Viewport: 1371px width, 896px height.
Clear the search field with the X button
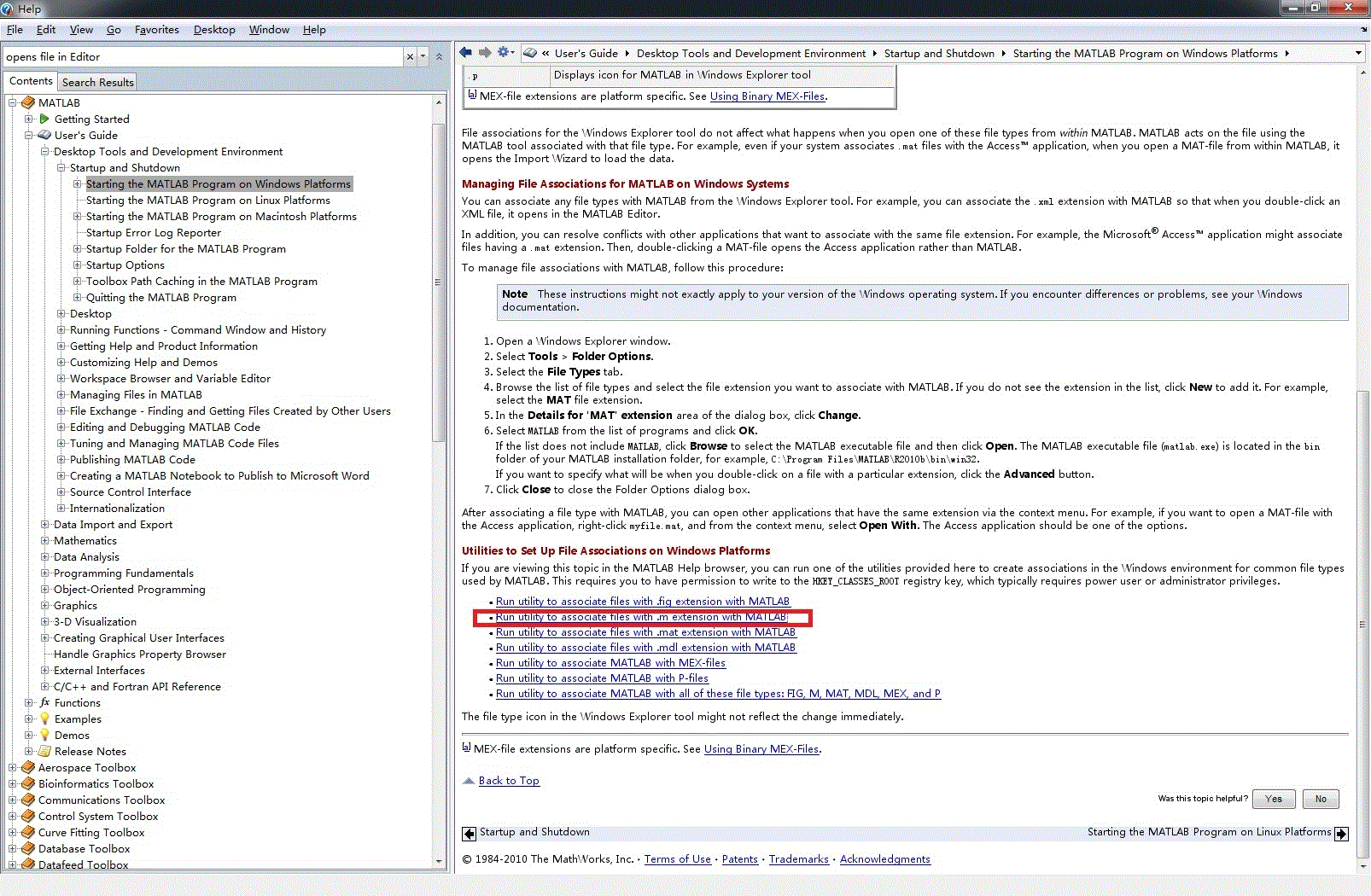pos(410,56)
